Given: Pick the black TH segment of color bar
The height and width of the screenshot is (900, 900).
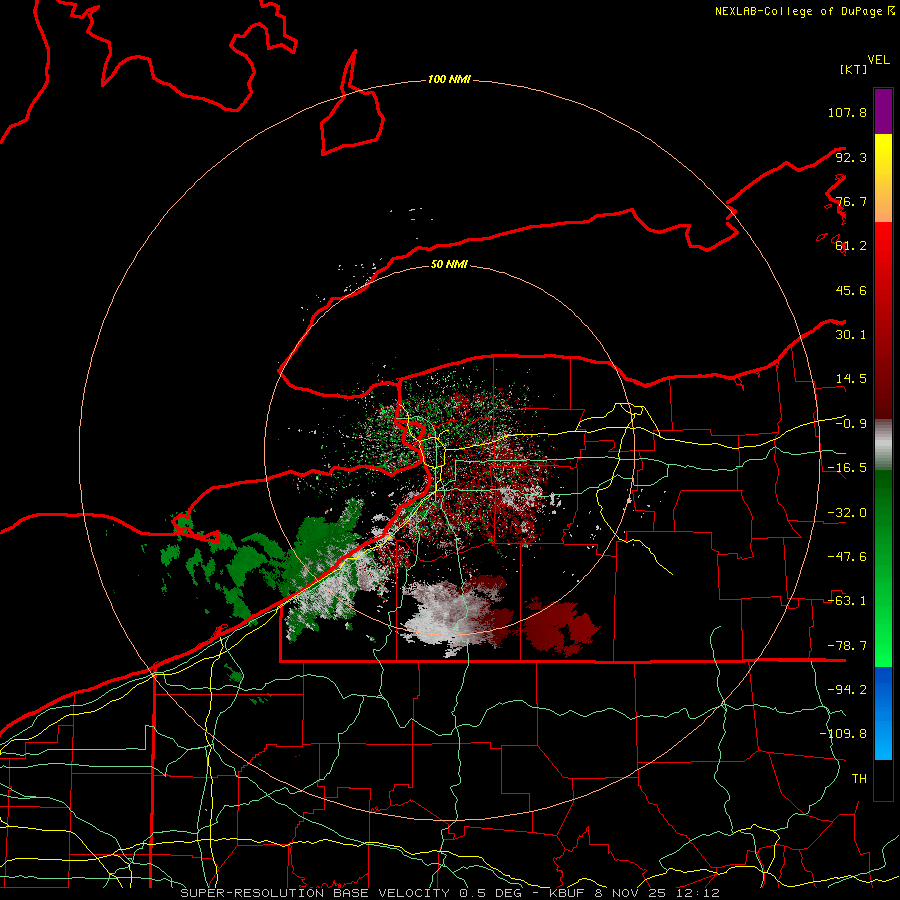Looking at the screenshot, I should (883, 780).
